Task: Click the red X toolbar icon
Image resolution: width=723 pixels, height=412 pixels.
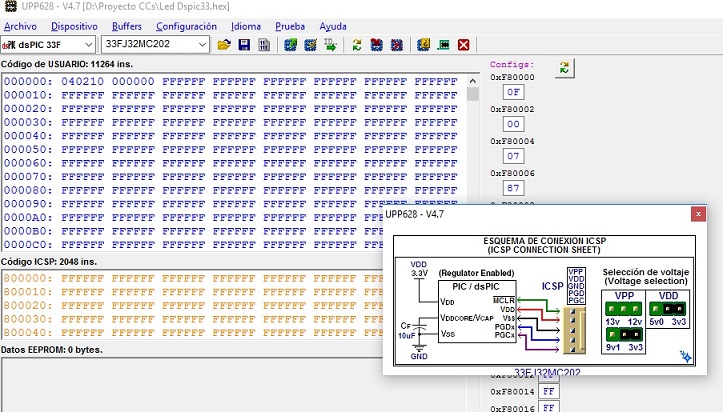Action: pos(463,45)
